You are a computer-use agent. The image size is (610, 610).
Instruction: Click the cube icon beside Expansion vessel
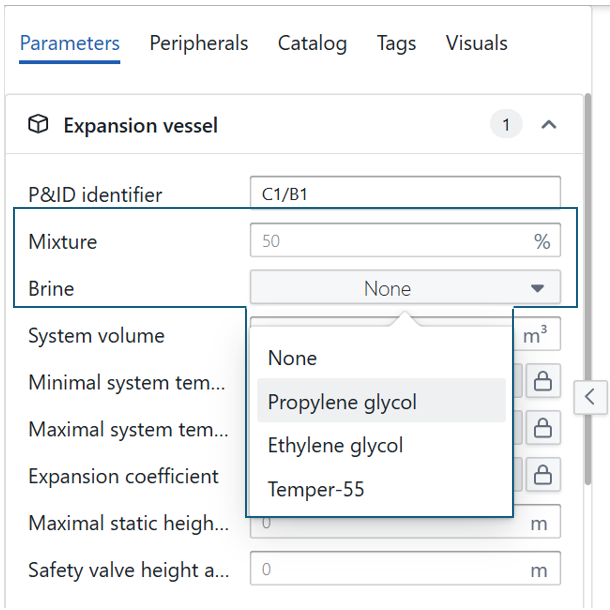[x=38, y=125]
